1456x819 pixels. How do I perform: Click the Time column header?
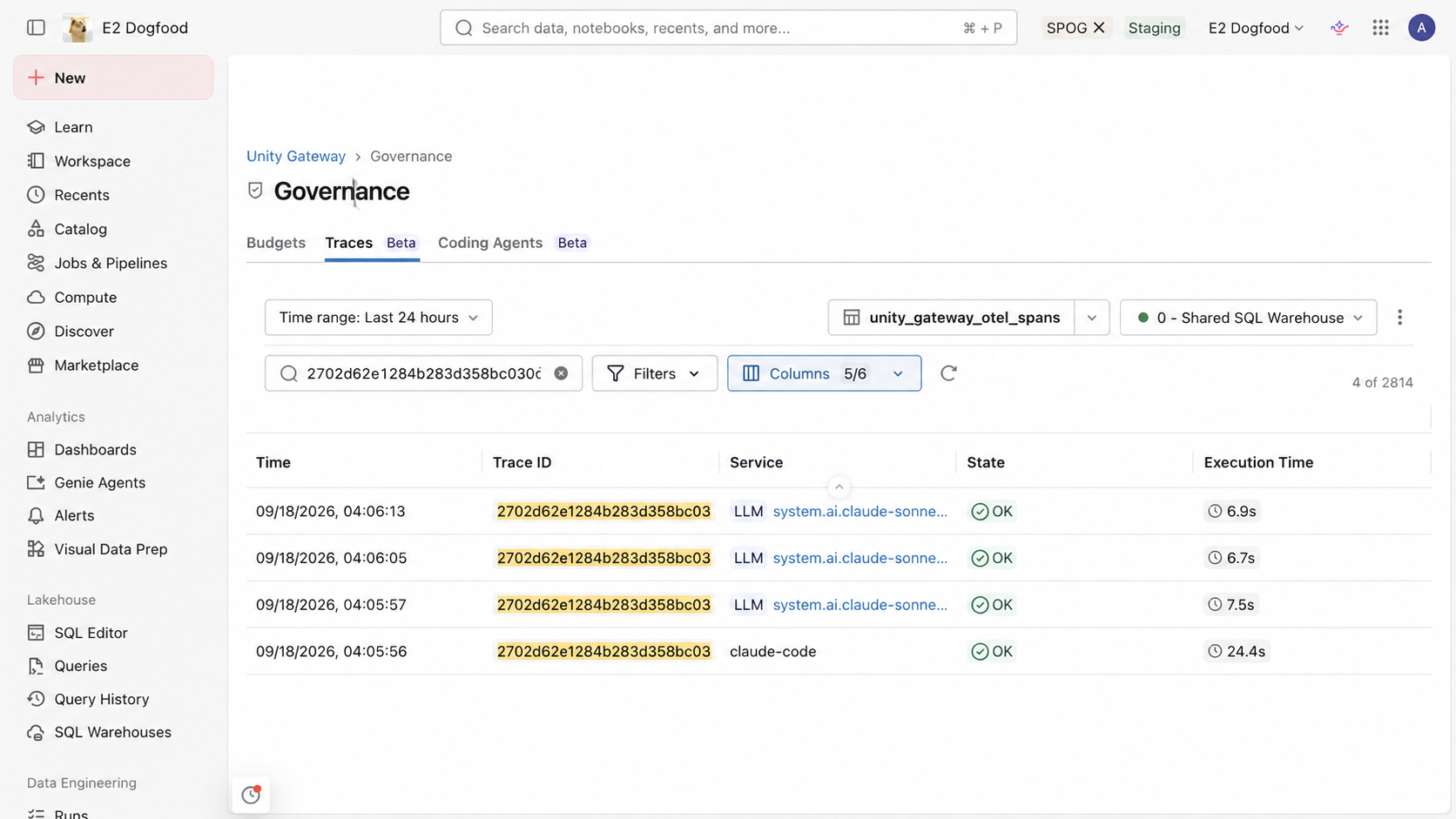273,462
